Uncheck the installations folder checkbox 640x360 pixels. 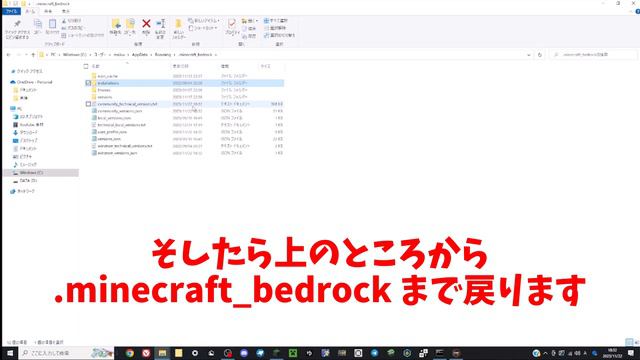(88, 83)
